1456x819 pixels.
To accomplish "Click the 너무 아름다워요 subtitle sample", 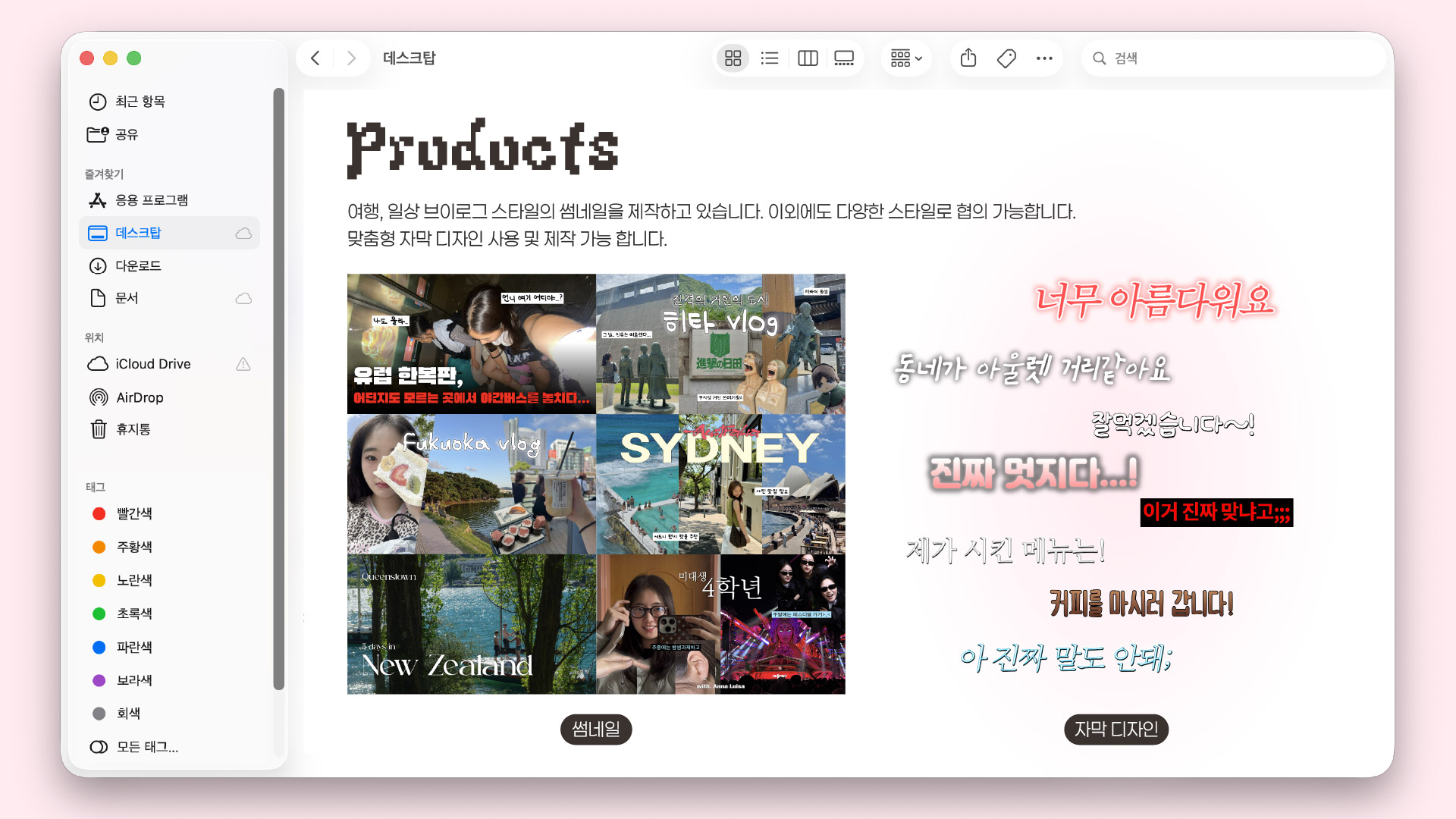I will point(1155,300).
